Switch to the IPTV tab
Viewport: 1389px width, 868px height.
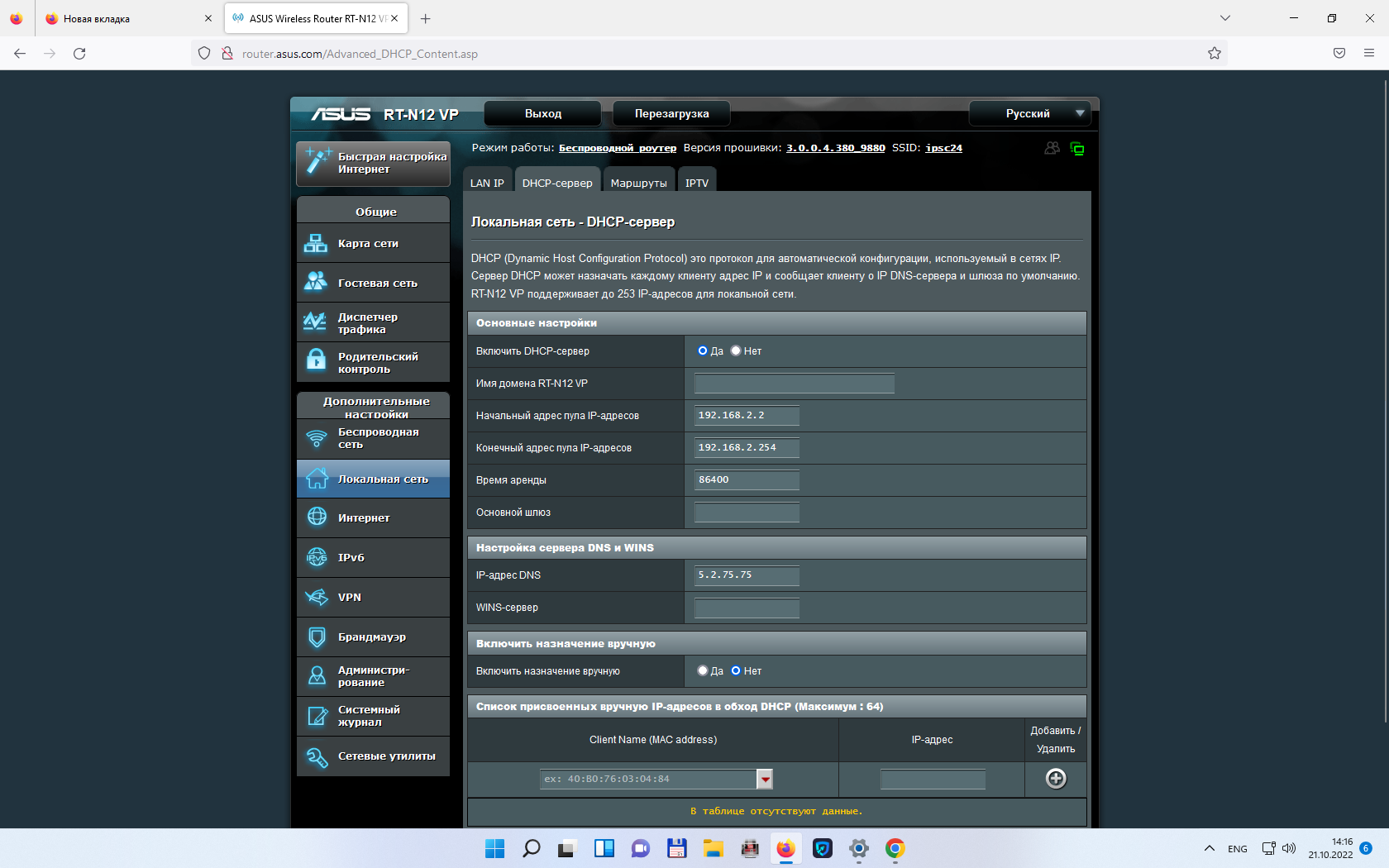pos(697,183)
